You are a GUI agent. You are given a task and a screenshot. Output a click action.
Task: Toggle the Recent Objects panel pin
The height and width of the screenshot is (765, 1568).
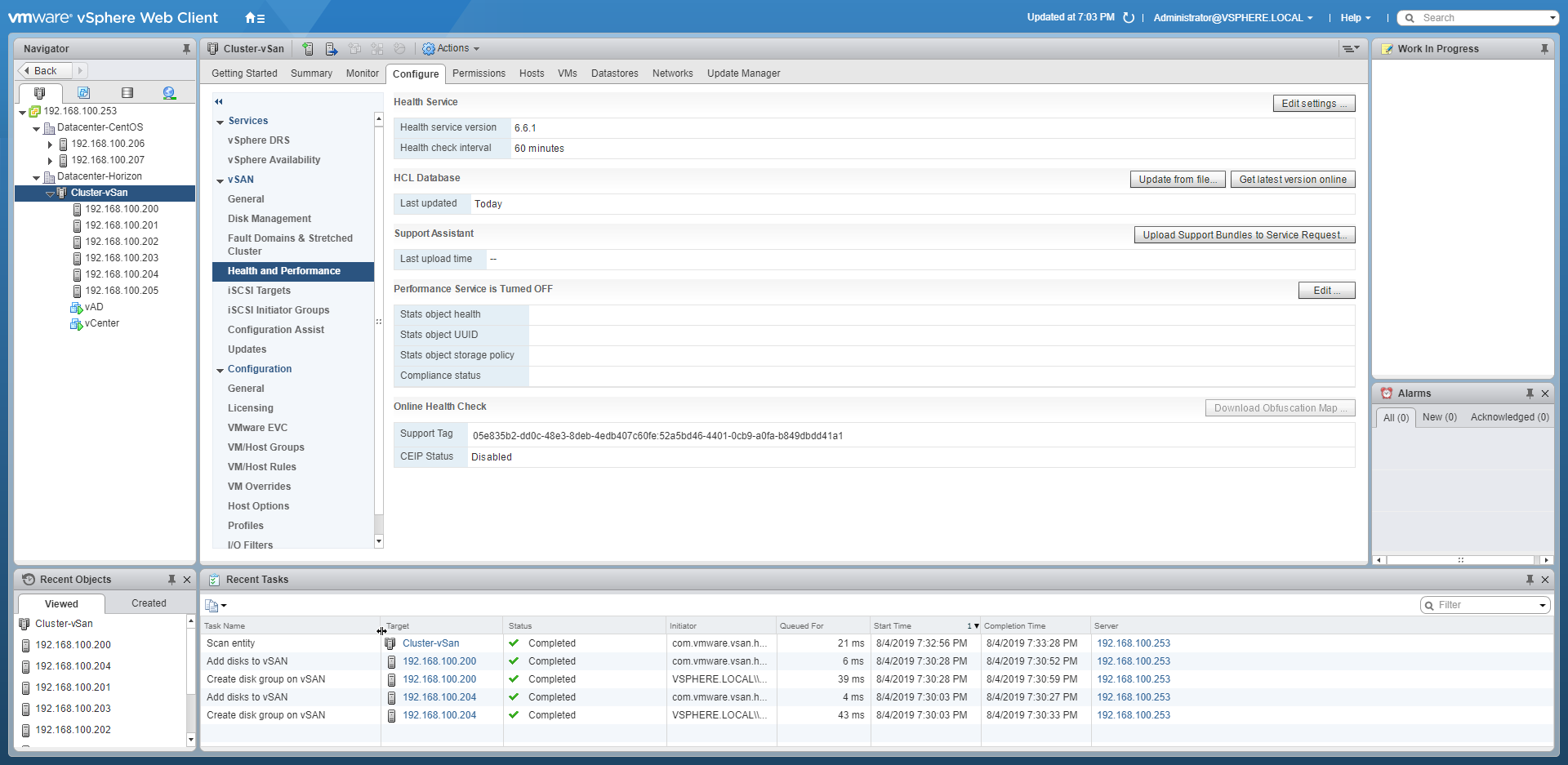[171, 580]
